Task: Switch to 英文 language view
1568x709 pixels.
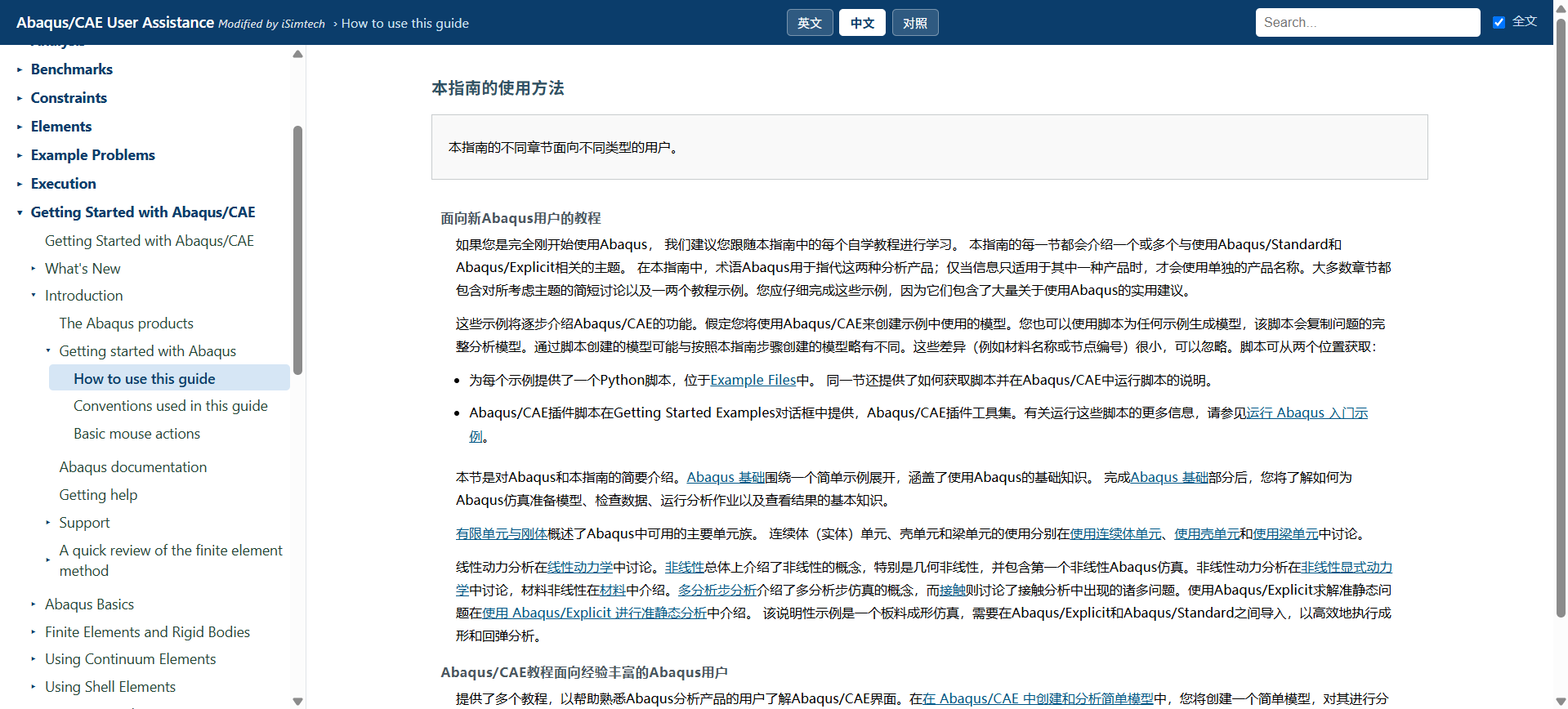Action: click(x=810, y=23)
